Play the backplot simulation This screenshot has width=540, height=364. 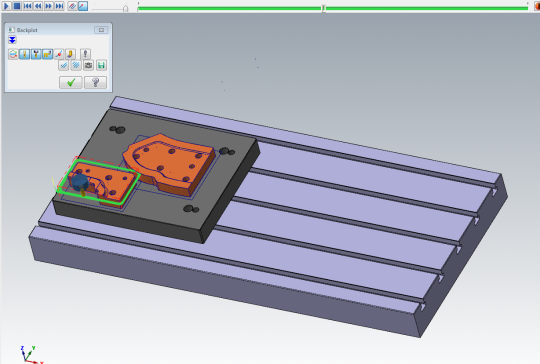(7, 6)
